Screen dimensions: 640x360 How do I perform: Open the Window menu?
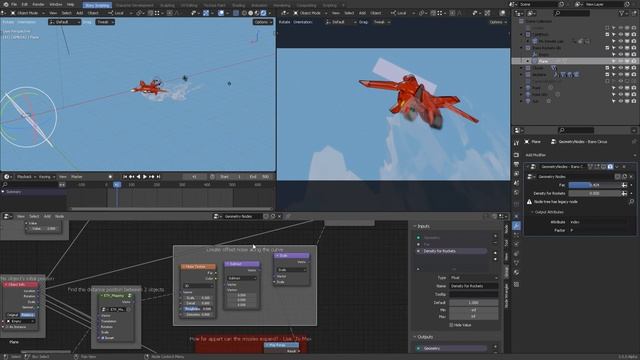56,4
